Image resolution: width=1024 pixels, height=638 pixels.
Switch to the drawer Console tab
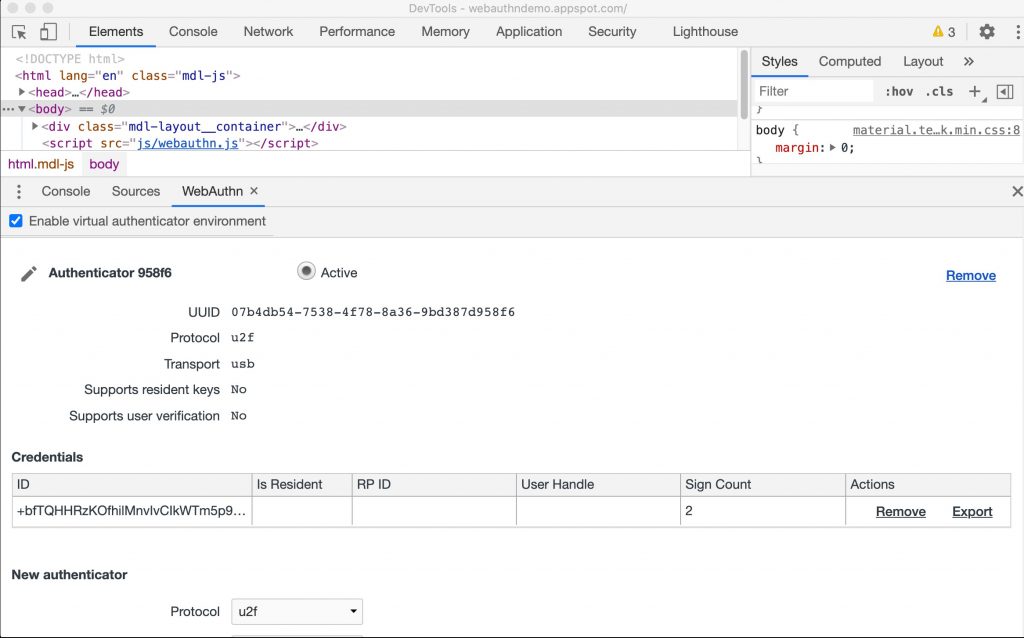click(65, 191)
